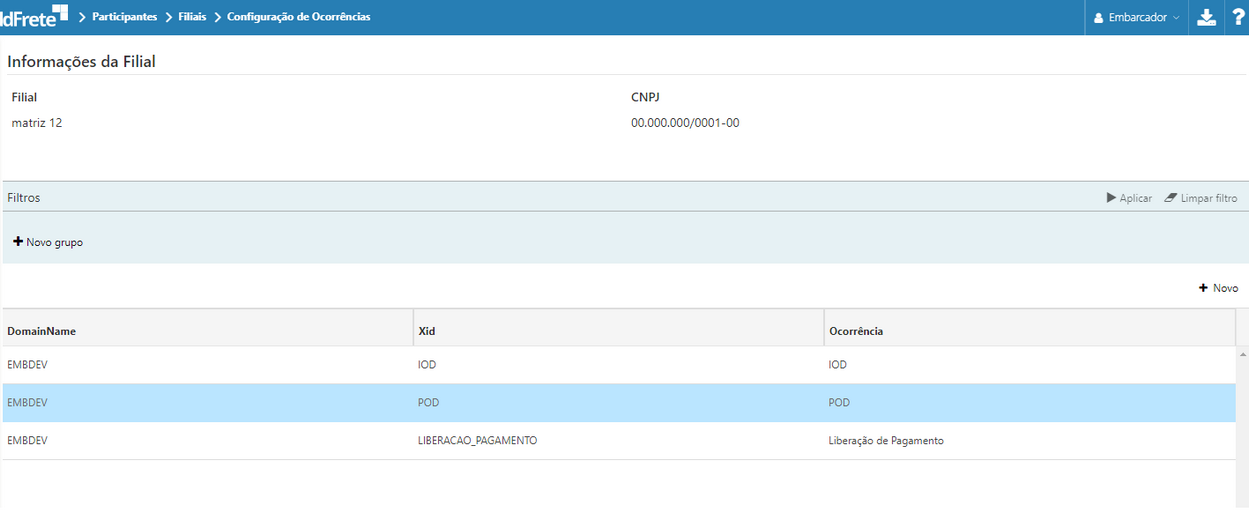Apply filters with the Aplicar button
This screenshot has height=513, width=1249.
1129,198
